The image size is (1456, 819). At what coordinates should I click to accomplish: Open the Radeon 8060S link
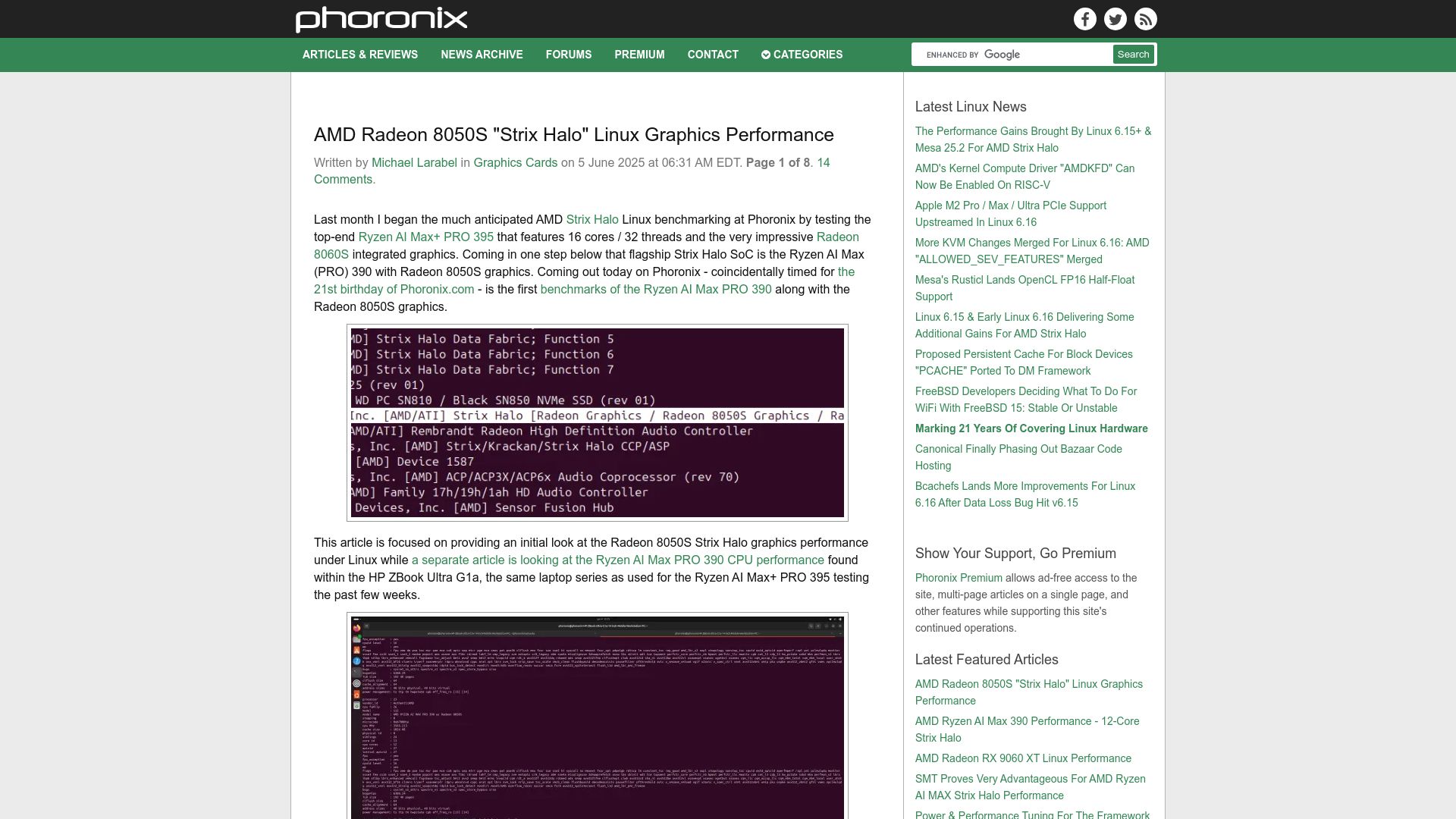(x=586, y=246)
